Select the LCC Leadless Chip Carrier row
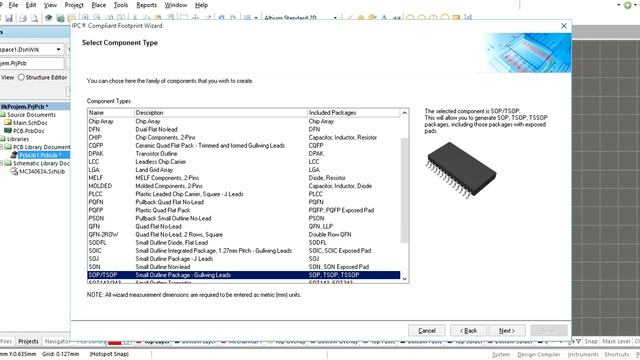 coord(244,162)
